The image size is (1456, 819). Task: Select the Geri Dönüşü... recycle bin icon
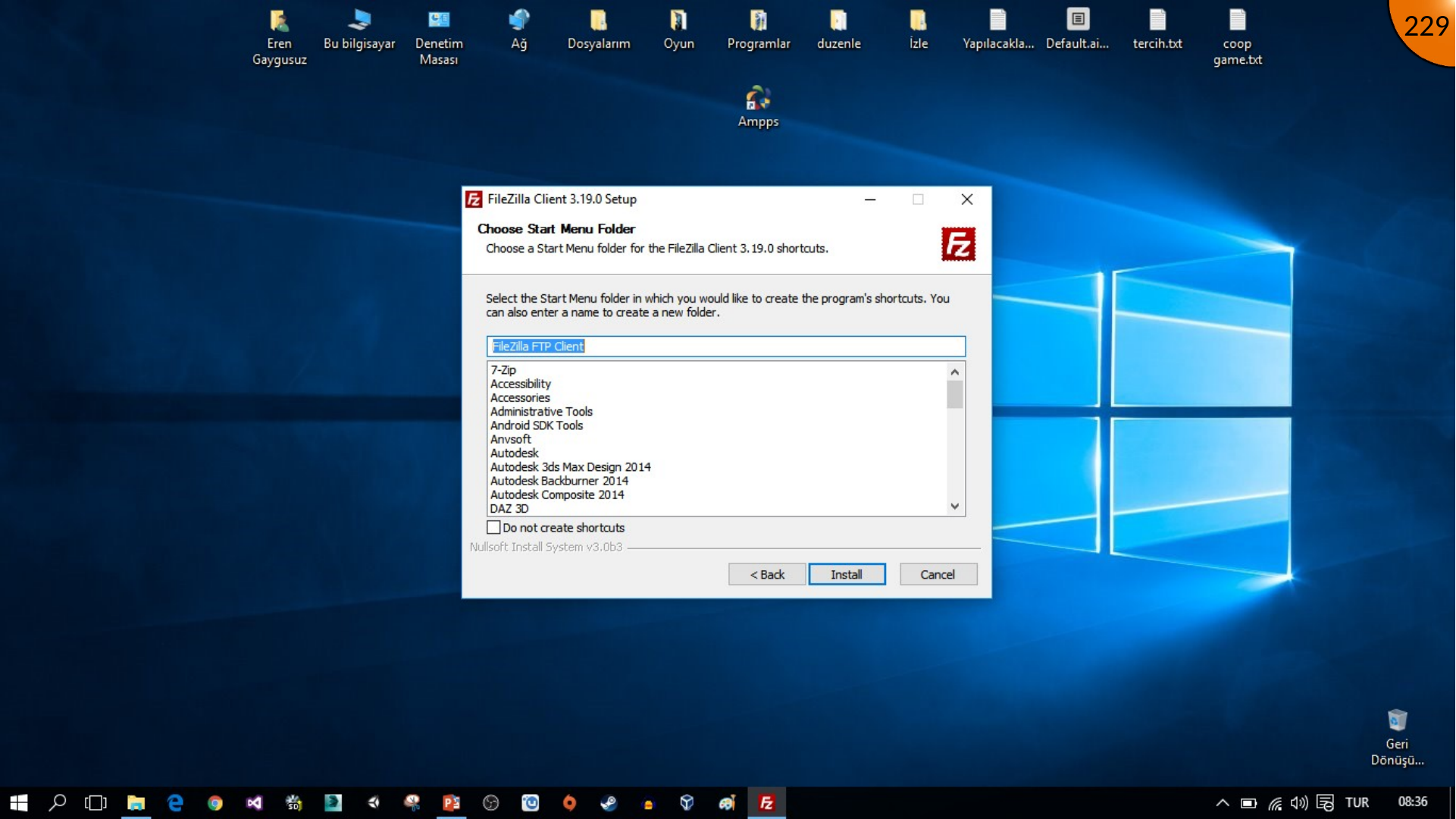(x=1397, y=737)
